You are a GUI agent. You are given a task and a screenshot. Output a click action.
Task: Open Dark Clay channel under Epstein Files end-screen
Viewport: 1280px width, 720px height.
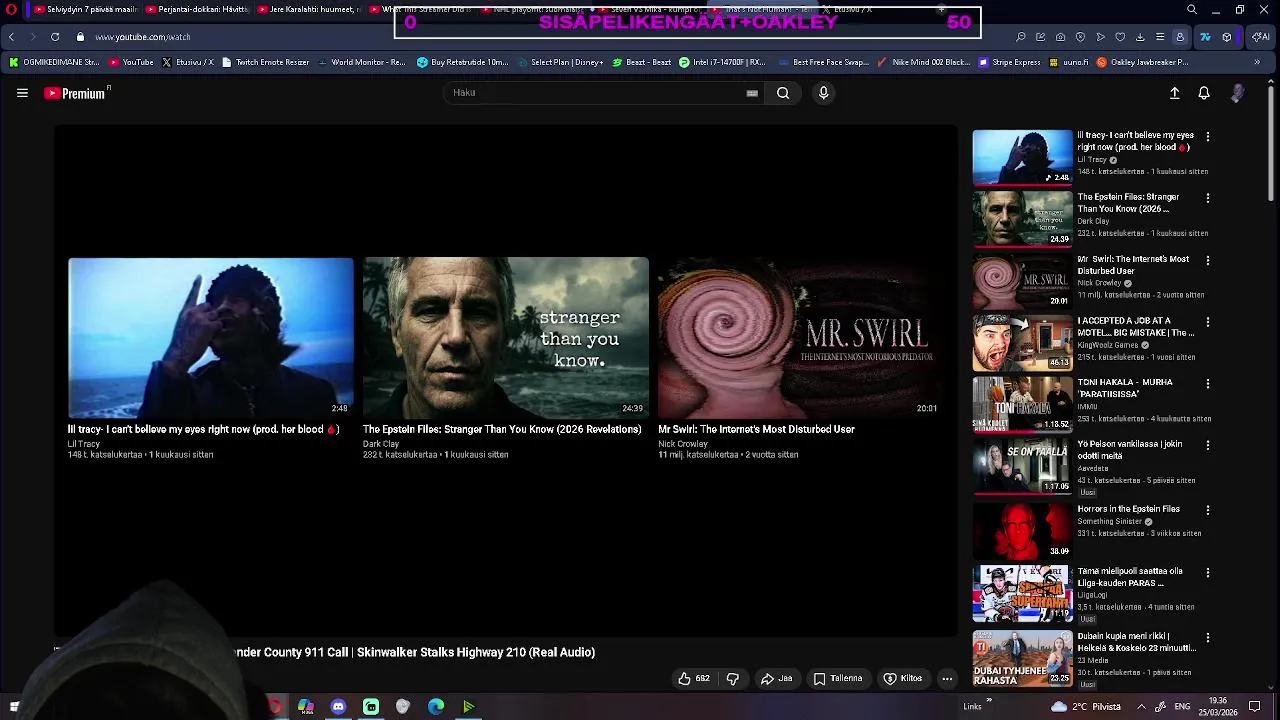pyautogui.click(x=381, y=444)
